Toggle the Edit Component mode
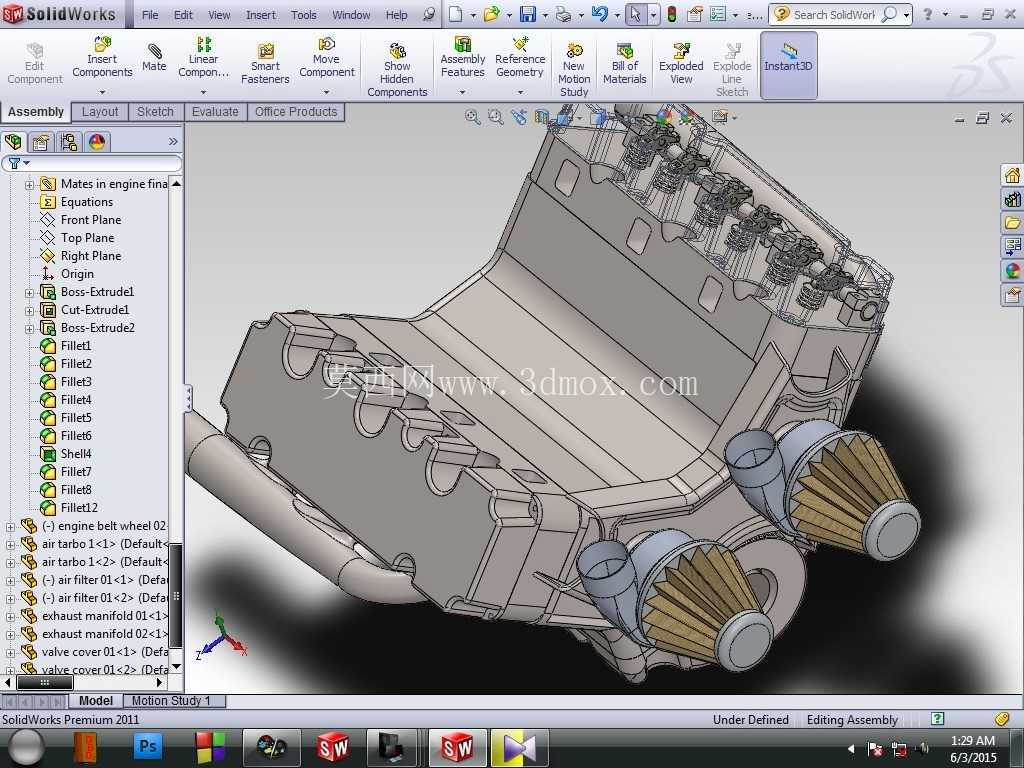Image resolution: width=1024 pixels, height=768 pixels. pyautogui.click(x=35, y=65)
